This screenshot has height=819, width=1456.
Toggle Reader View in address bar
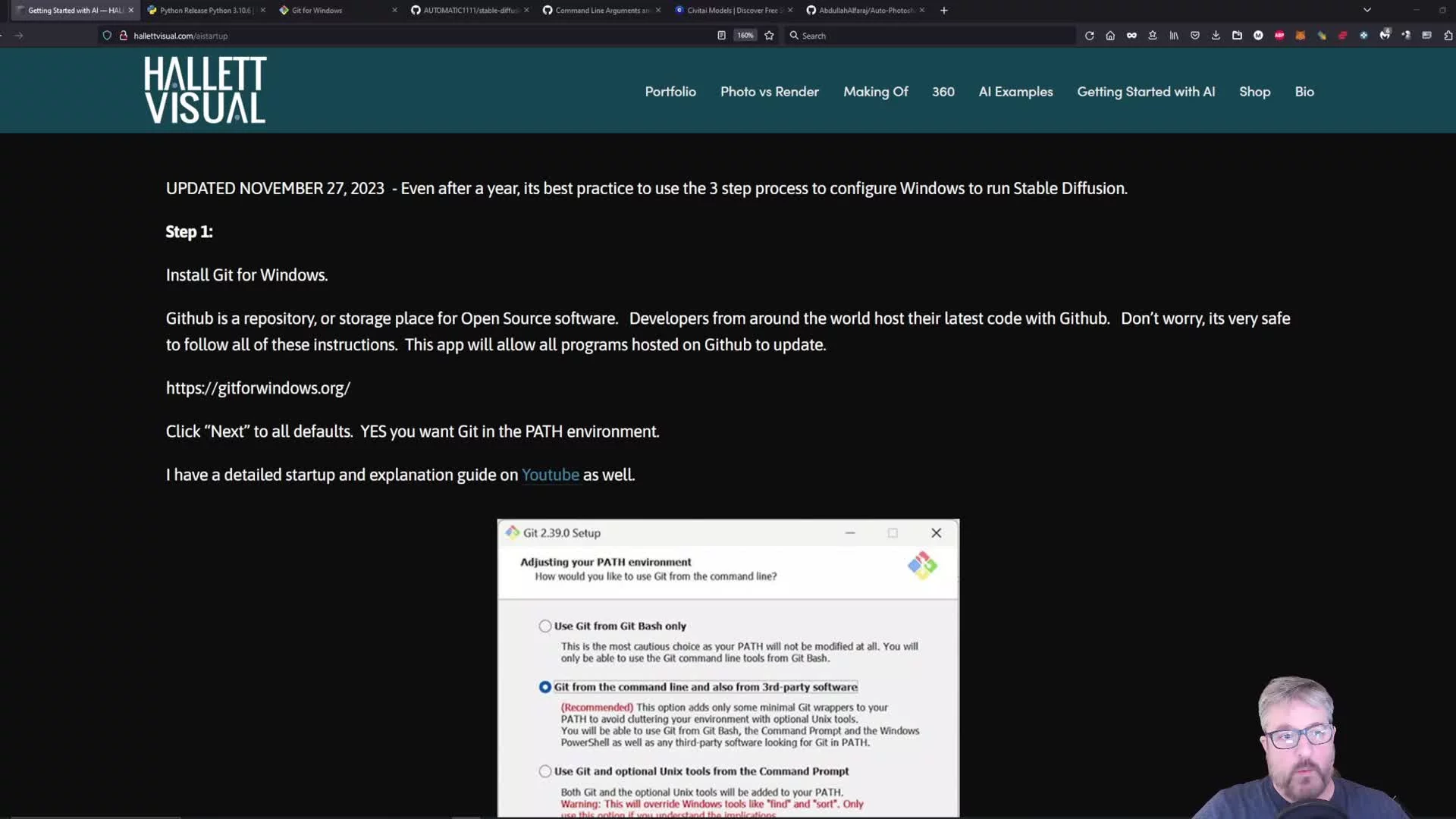click(x=721, y=36)
